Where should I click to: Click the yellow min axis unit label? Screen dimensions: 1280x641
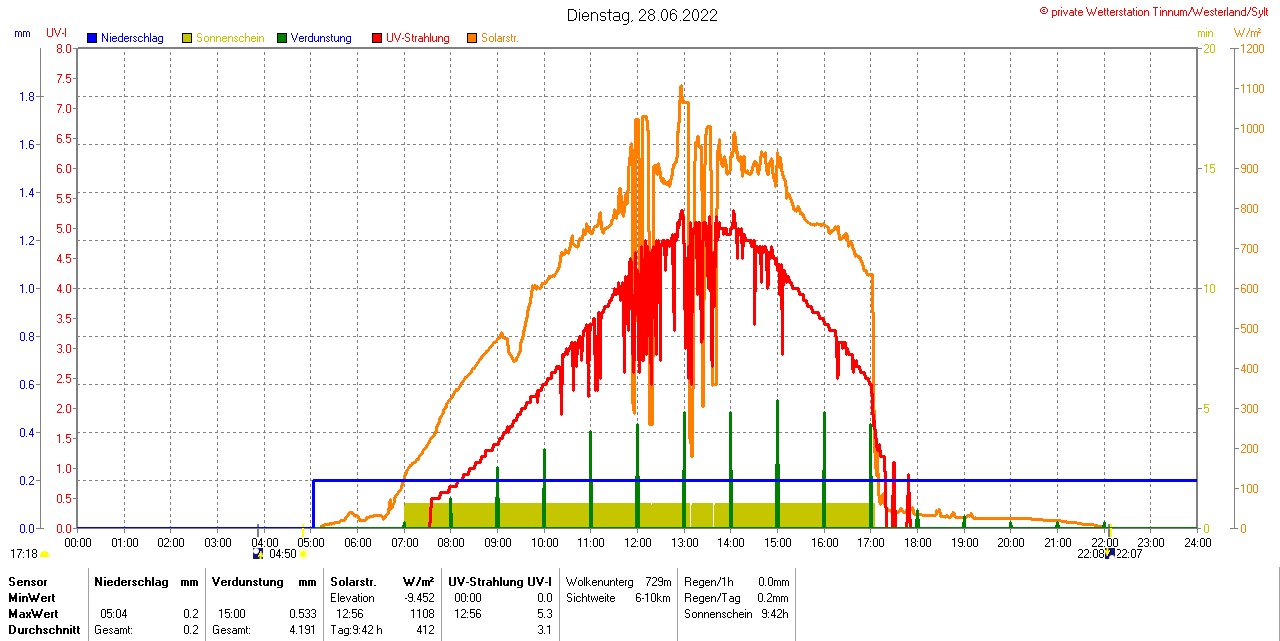pyautogui.click(x=1205, y=33)
